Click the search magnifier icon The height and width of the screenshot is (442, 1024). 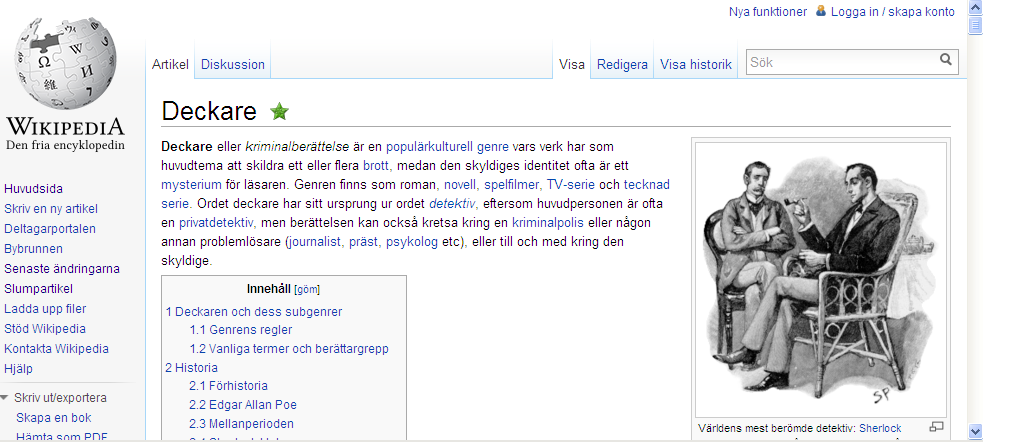pyautogui.click(x=946, y=59)
